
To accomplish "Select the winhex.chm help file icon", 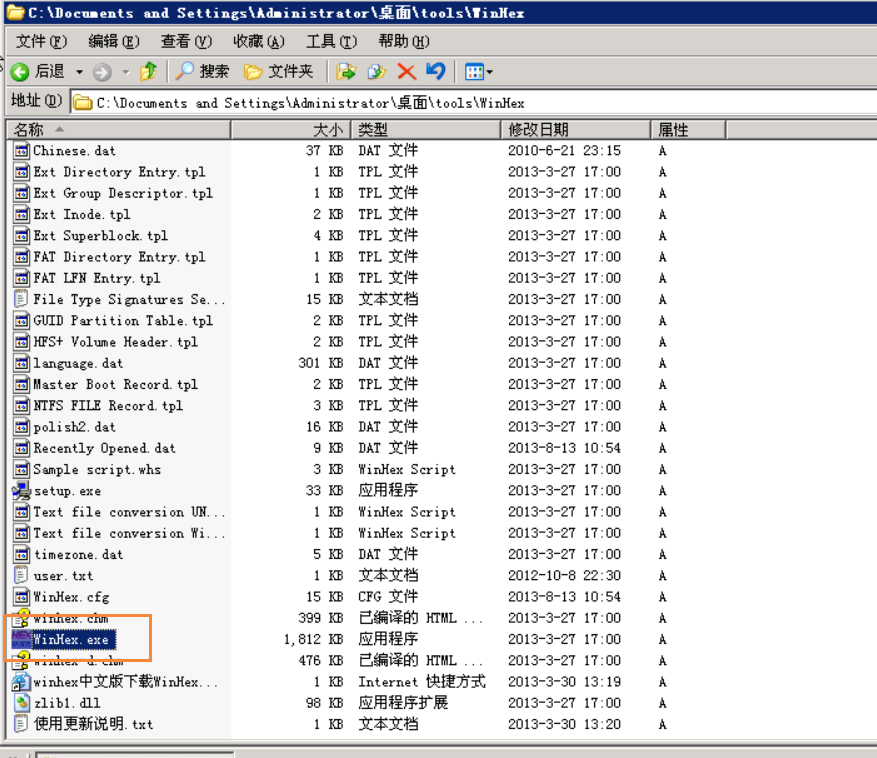I will point(21,618).
